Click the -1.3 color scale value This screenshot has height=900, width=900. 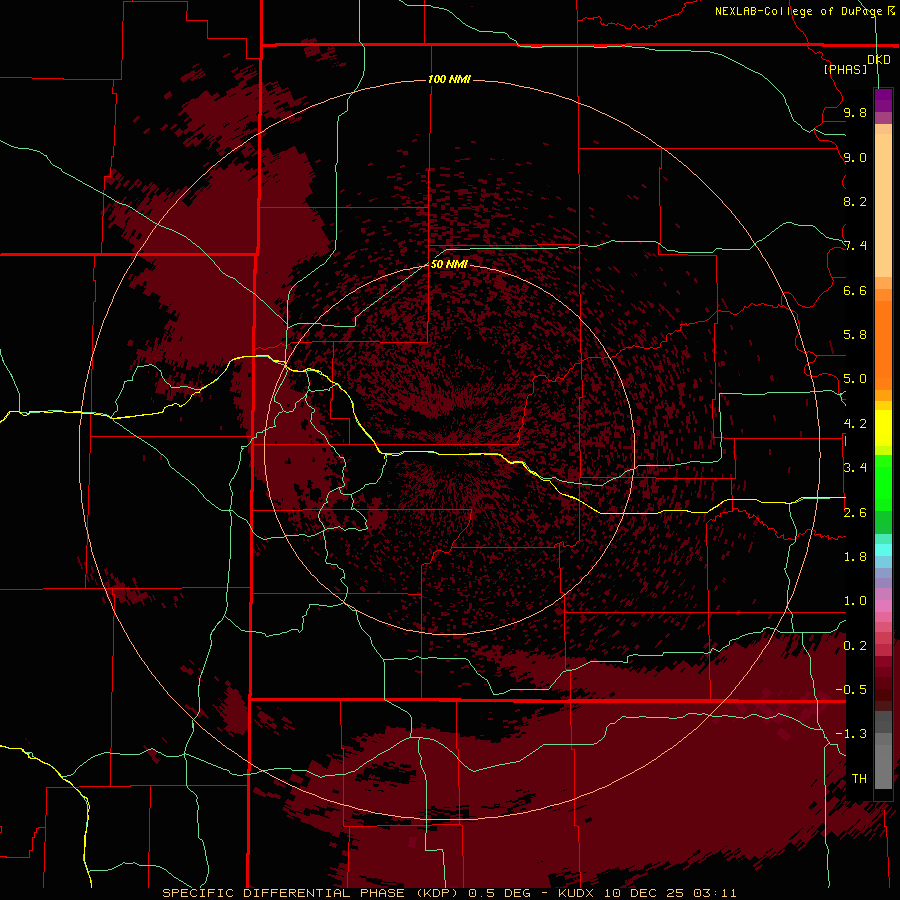point(851,734)
